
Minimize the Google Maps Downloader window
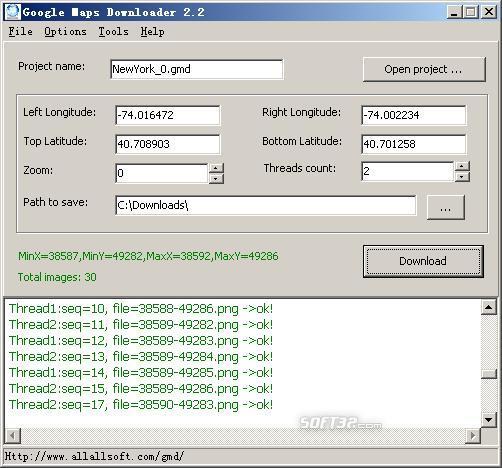(454, 12)
